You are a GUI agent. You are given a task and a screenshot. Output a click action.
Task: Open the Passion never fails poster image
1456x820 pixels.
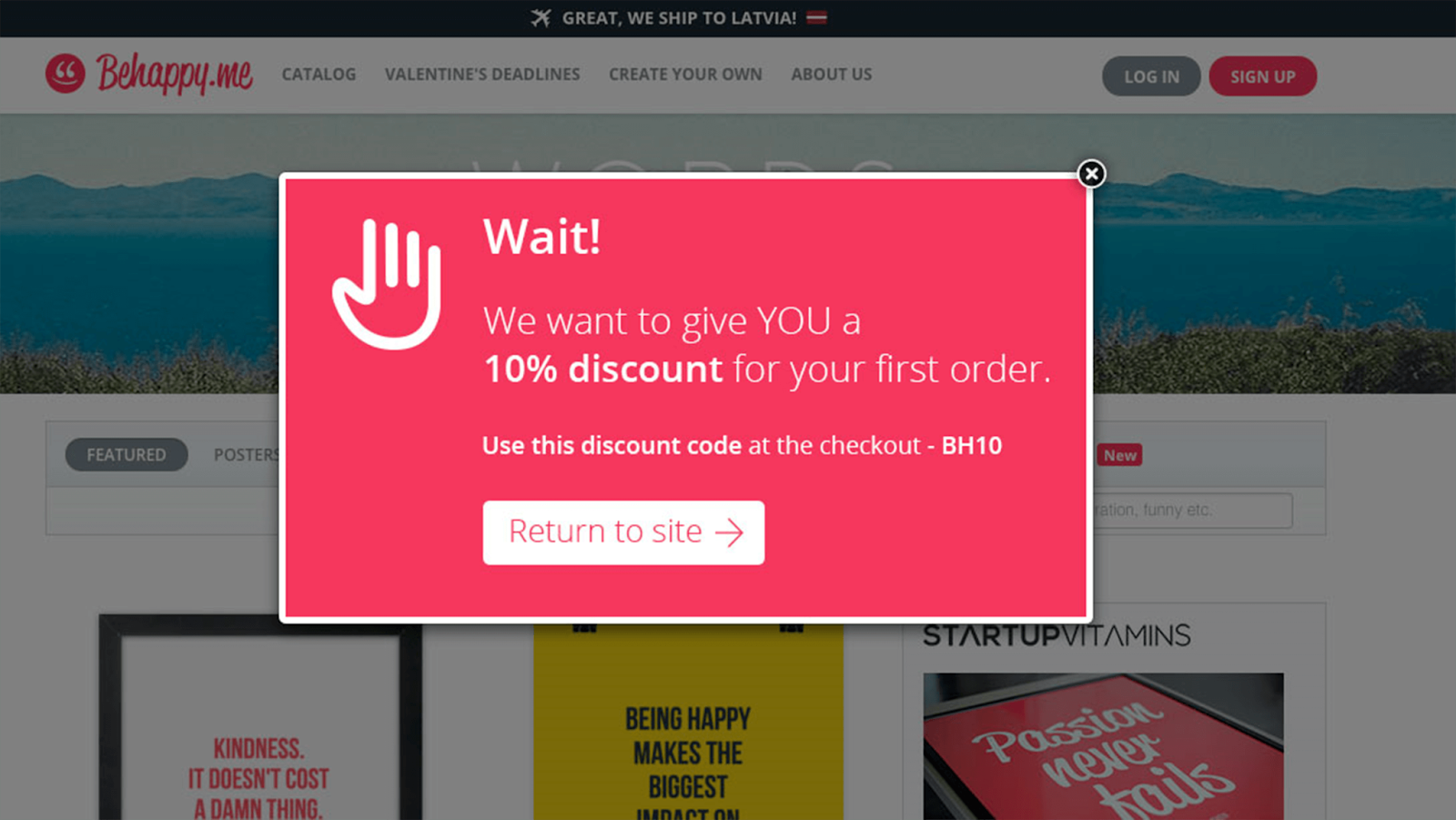1103,746
